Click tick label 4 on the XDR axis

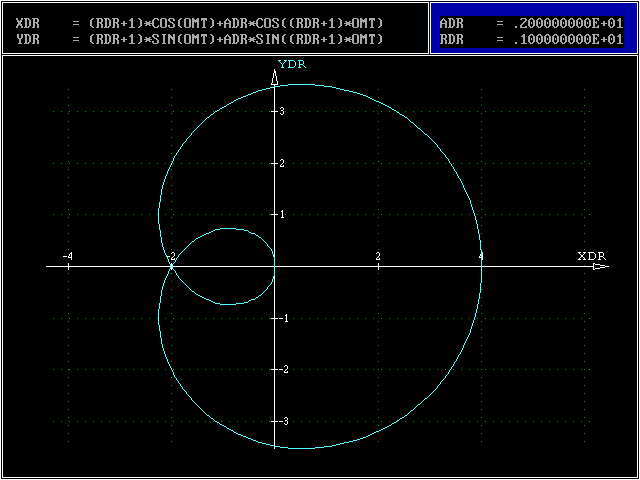[x=481, y=257]
